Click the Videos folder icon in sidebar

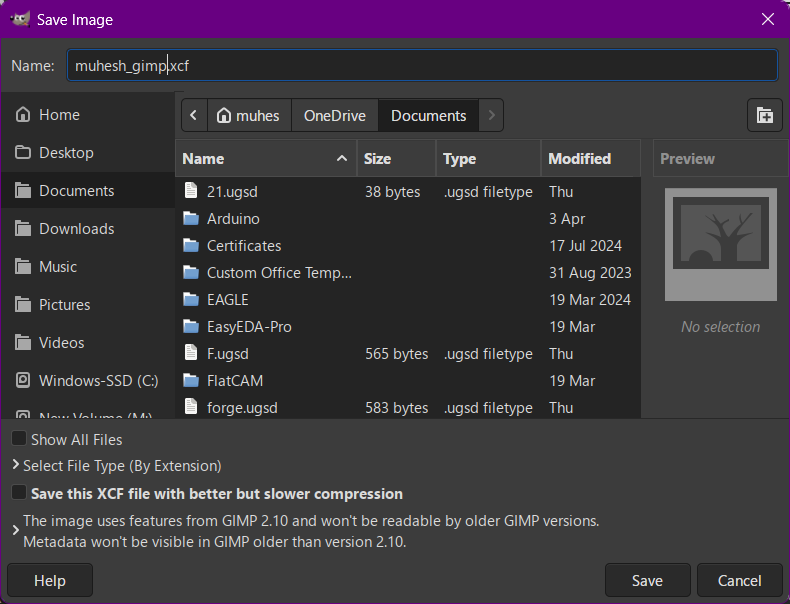click(x=23, y=343)
